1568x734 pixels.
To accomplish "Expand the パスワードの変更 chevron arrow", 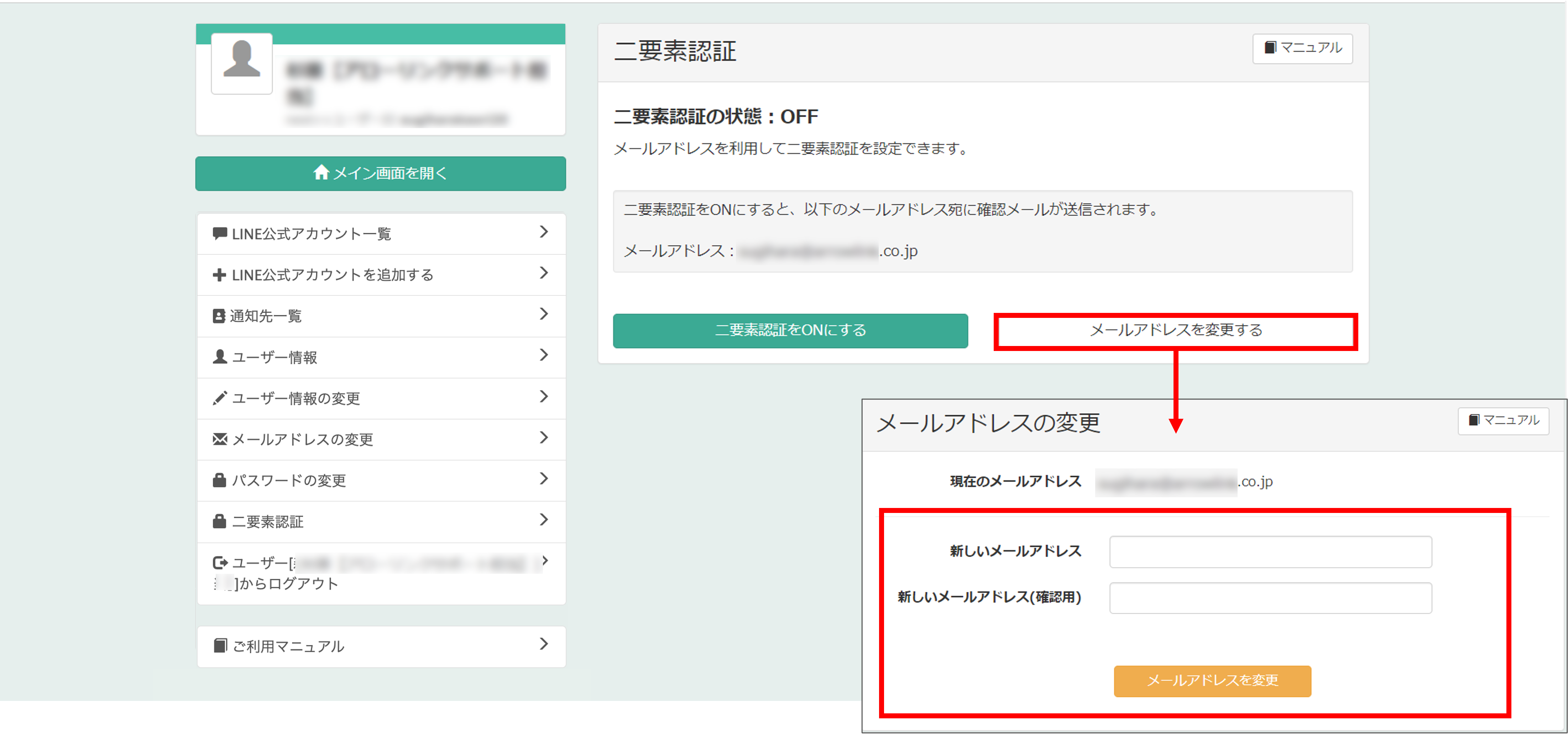I will tap(544, 479).
